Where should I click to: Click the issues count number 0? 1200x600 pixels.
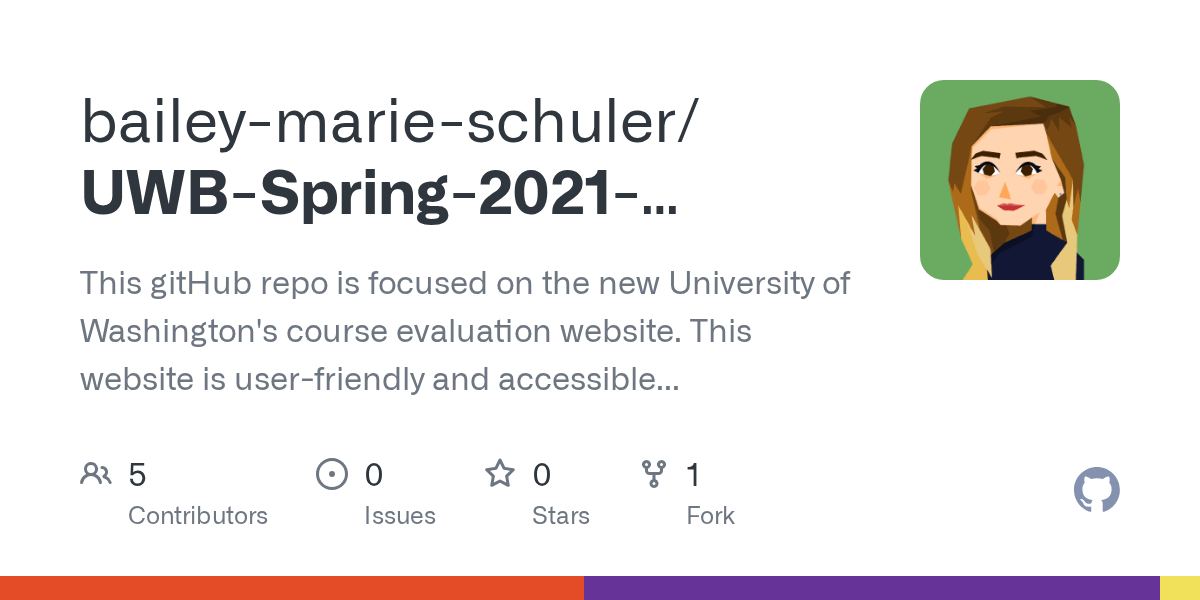click(373, 475)
